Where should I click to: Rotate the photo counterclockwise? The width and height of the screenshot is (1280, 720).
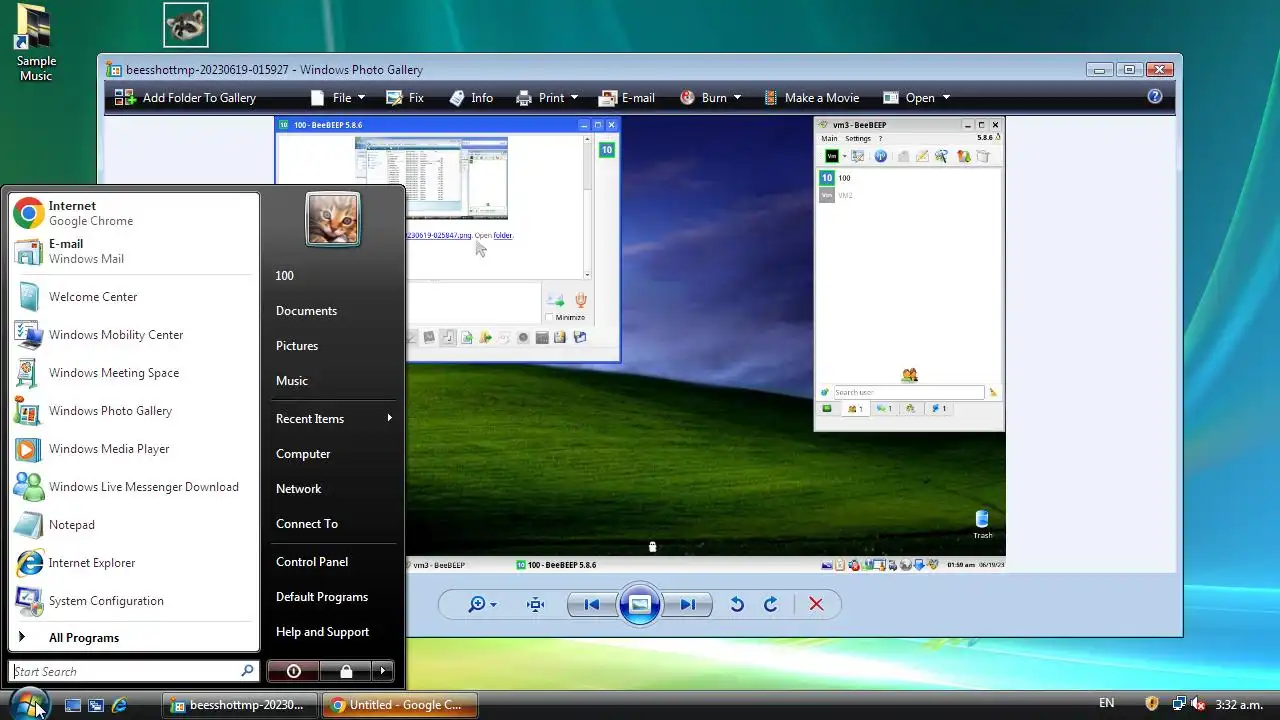pos(737,604)
